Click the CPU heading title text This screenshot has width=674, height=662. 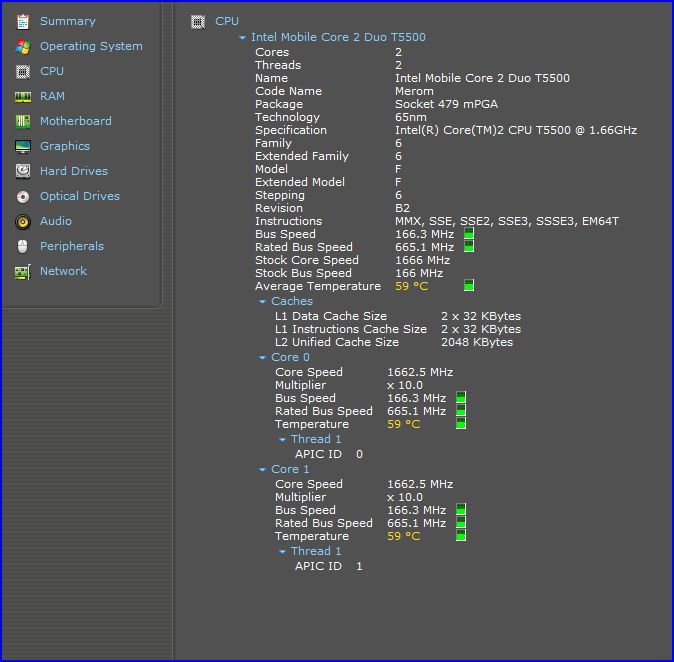click(x=227, y=21)
